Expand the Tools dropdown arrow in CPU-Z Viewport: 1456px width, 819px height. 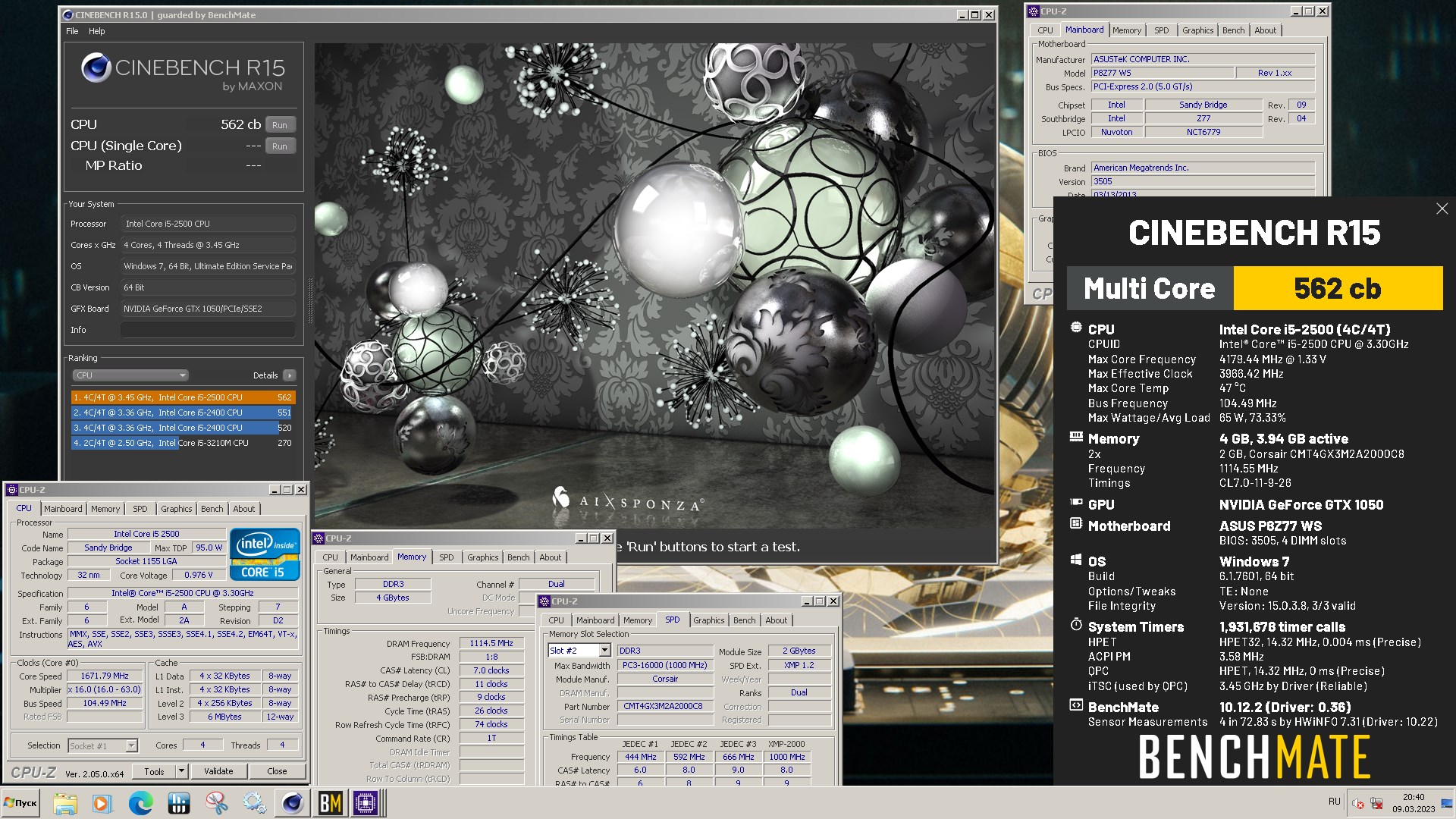tap(181, 771)
